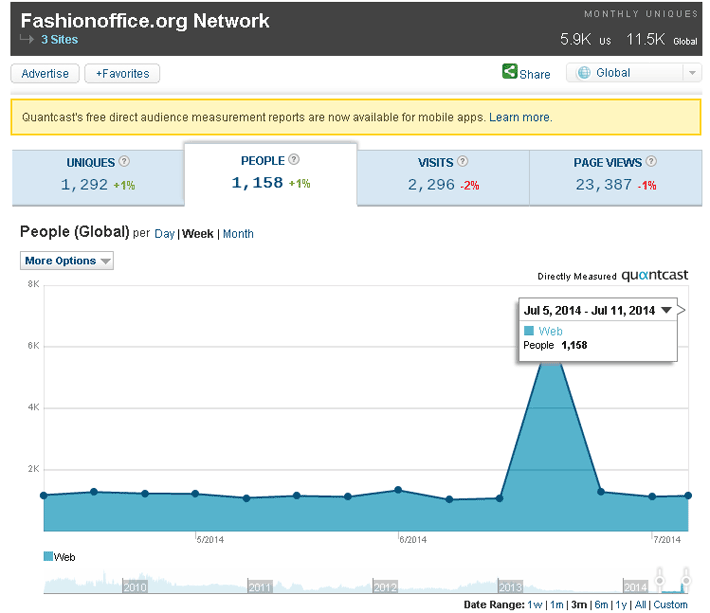Follow the Learn more link
The width and height of the screenshot is (710, 613).
coord(519,117)
